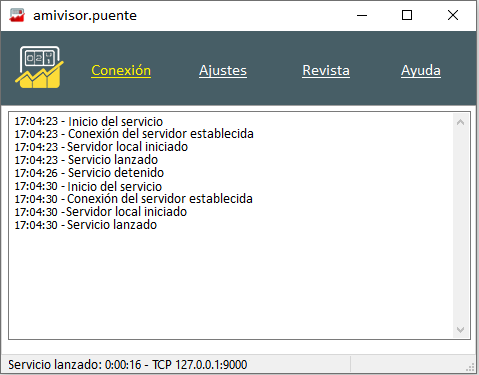
Task: Click status bar text 'Servicio lanzado: 0:00:16'
Action: pyautogui.click(x=75, y=365)
